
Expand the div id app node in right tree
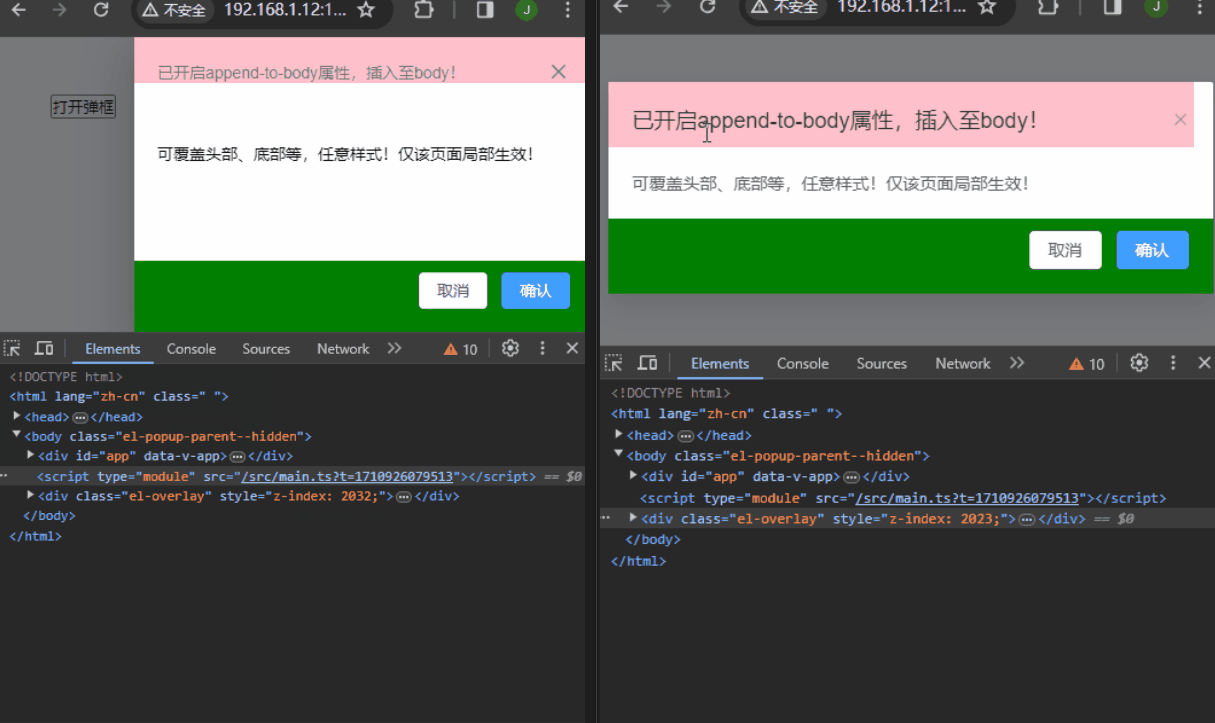(631, 476)
